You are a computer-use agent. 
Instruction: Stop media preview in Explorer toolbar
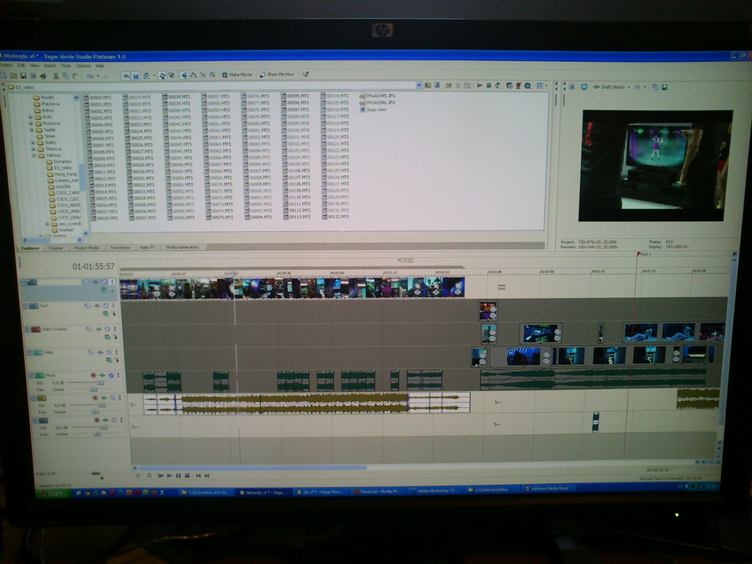point(488,85)
